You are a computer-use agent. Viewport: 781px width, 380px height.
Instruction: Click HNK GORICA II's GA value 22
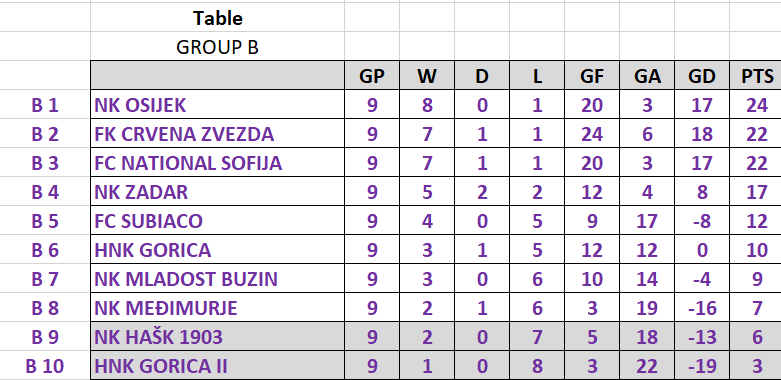point(647,366)
